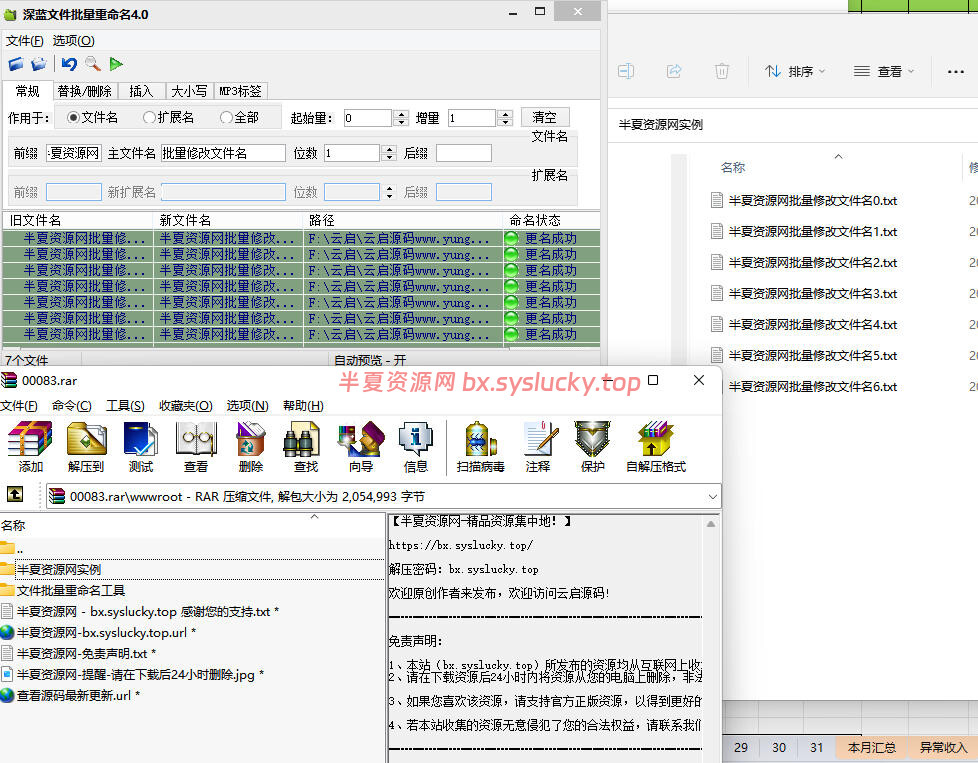Click the share icon in Explorer toolbar

tap(674, 71)
